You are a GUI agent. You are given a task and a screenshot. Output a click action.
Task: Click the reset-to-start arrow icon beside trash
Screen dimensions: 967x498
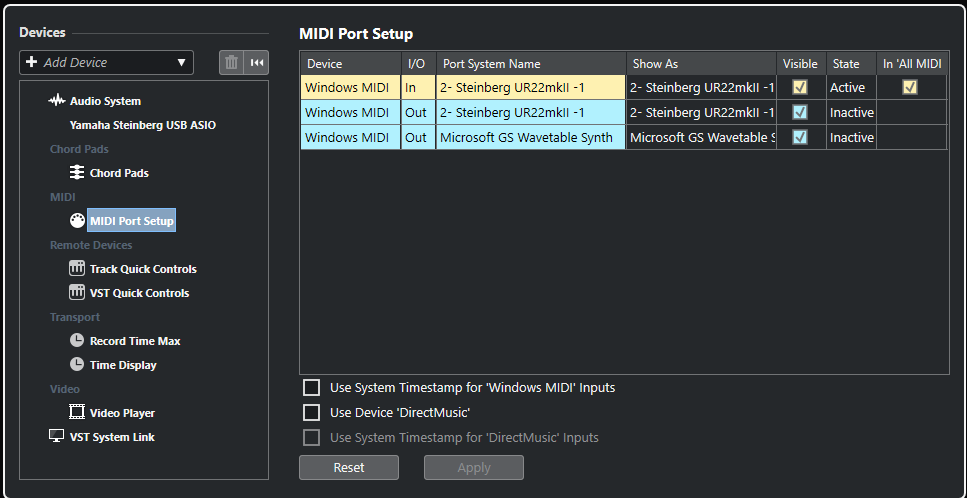[257, 62]
